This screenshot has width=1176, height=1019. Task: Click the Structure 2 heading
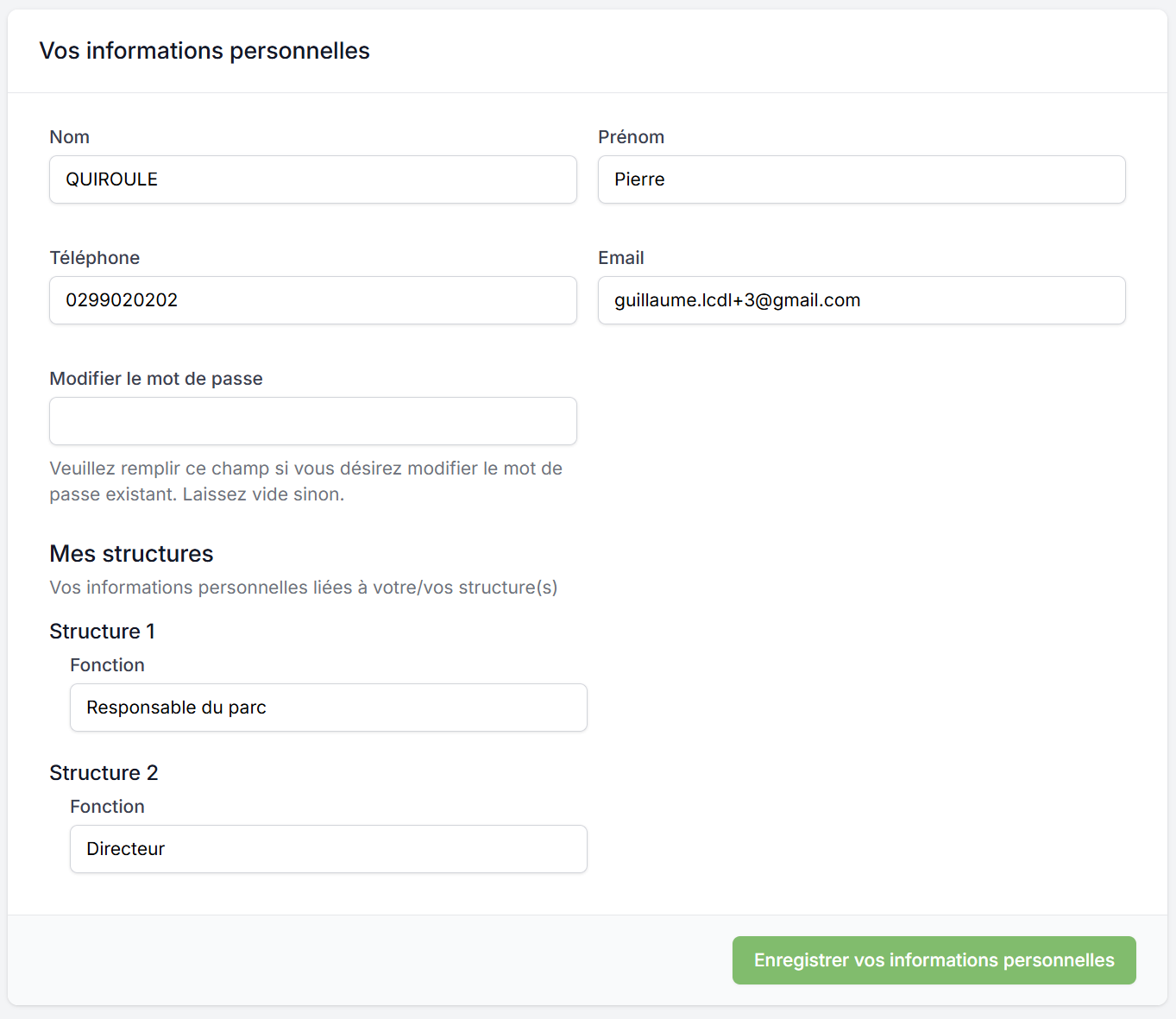pos(104,773)
